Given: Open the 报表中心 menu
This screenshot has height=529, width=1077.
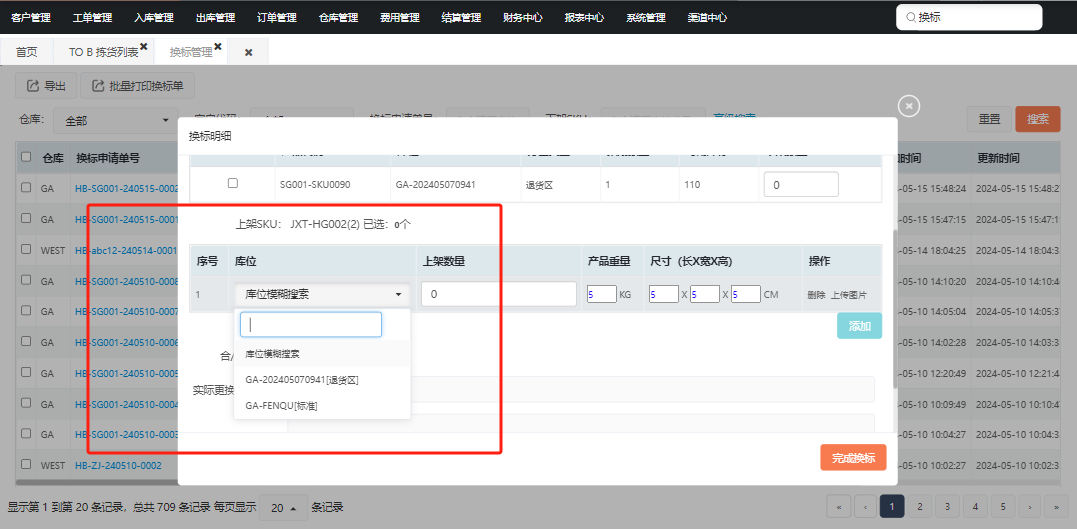Looking at the screenshot, I should pos(585,18).
